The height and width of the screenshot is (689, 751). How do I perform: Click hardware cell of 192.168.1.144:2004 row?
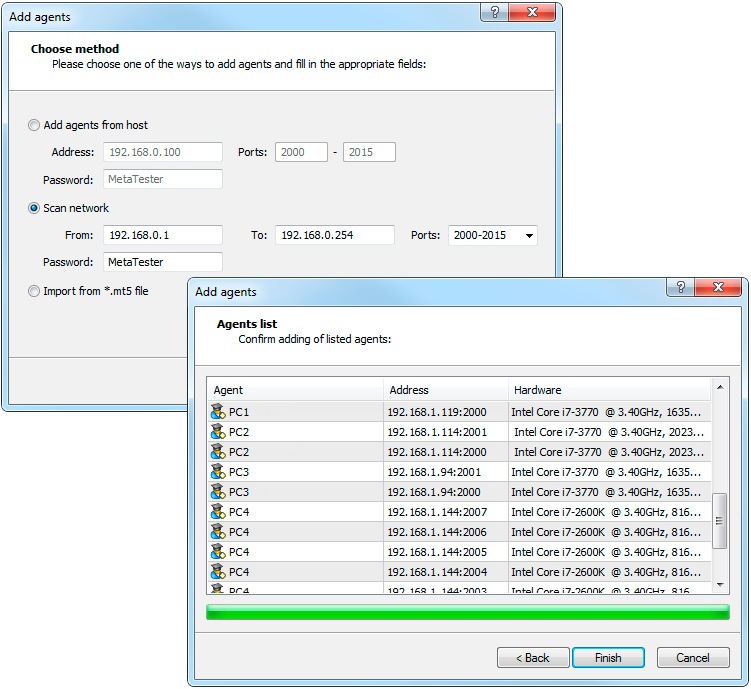(609, 572)
